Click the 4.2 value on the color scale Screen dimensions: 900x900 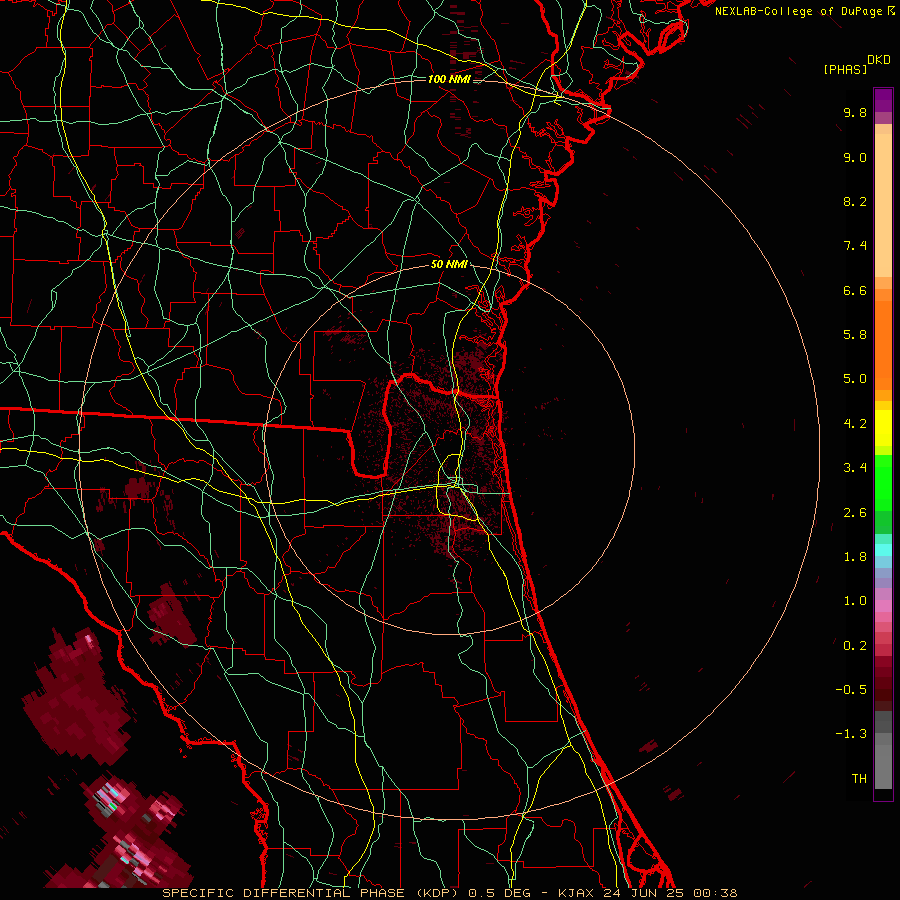click(855, 424)
